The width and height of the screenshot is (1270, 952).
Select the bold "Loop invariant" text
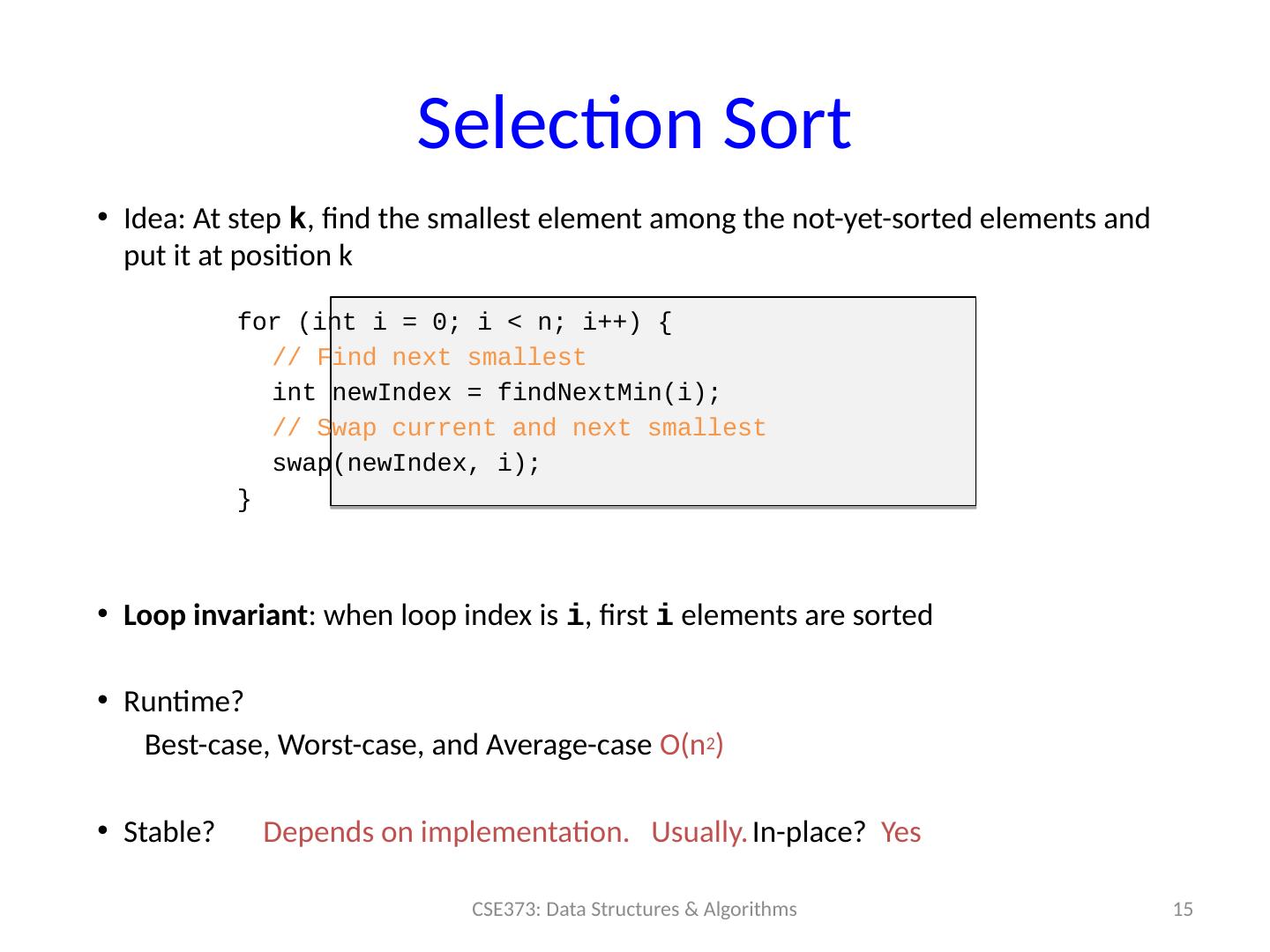pyautogui.click(x=214, y=615)
